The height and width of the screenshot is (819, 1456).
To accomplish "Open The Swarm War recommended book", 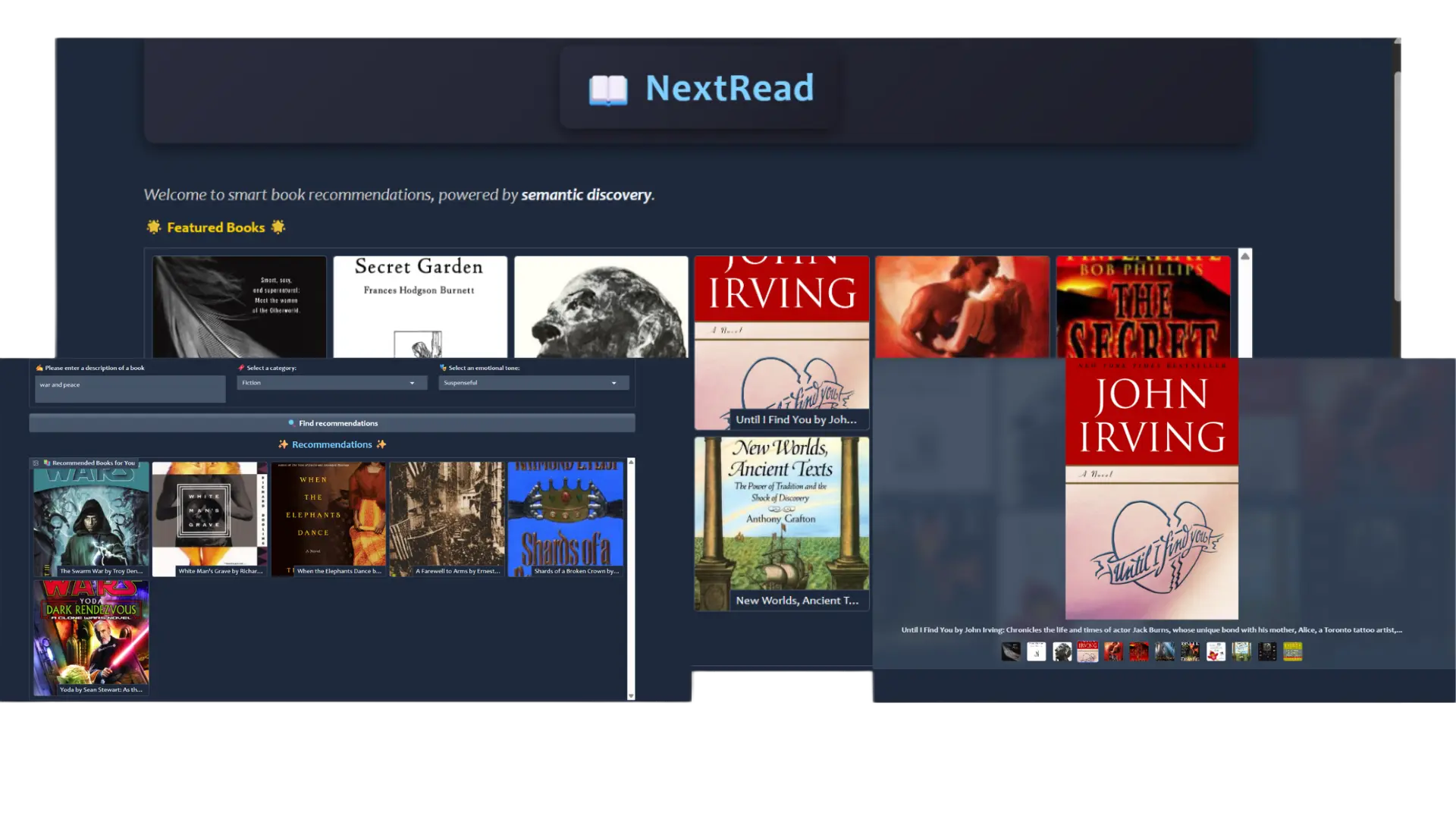I will pyautogui.click(x=91, y=519).
